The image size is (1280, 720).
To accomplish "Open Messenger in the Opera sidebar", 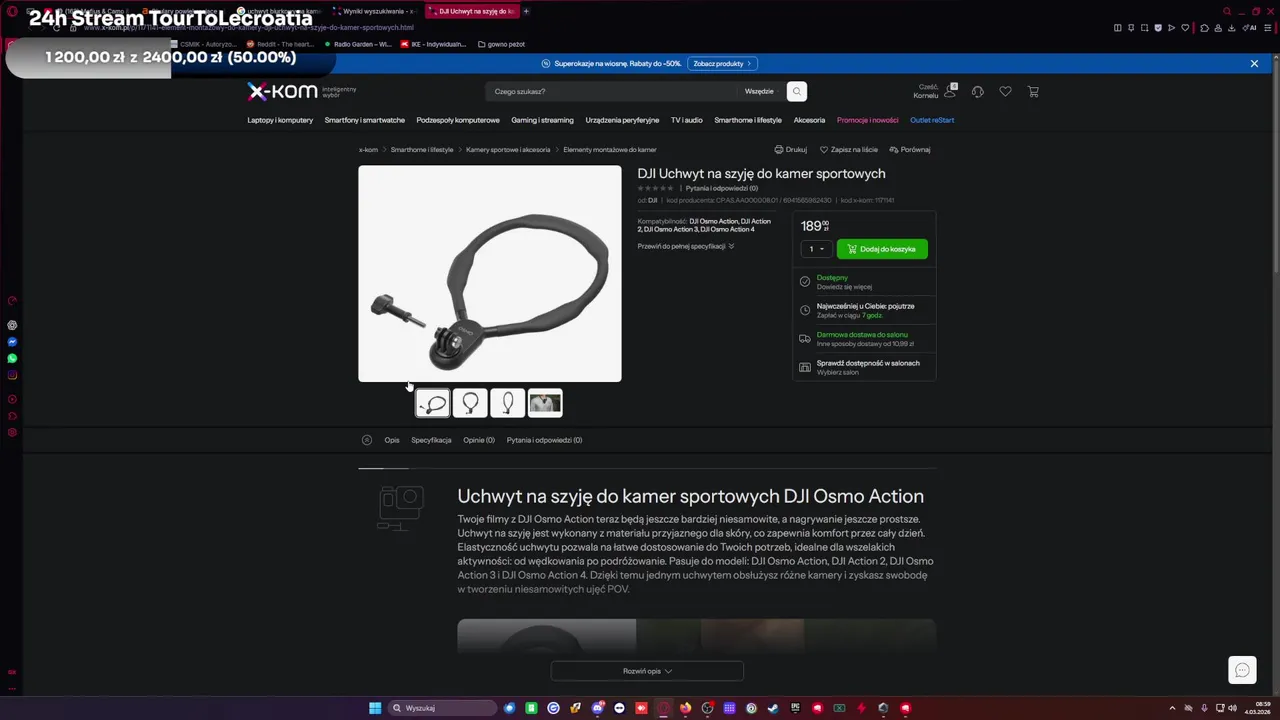I will click(x=12, y=342).
